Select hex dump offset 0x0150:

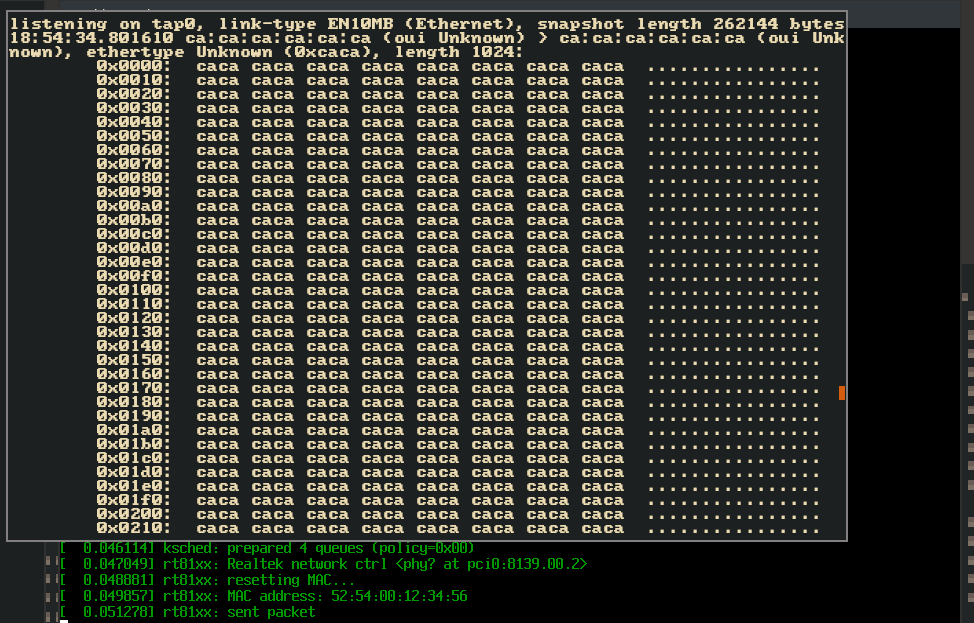[134, 360]
